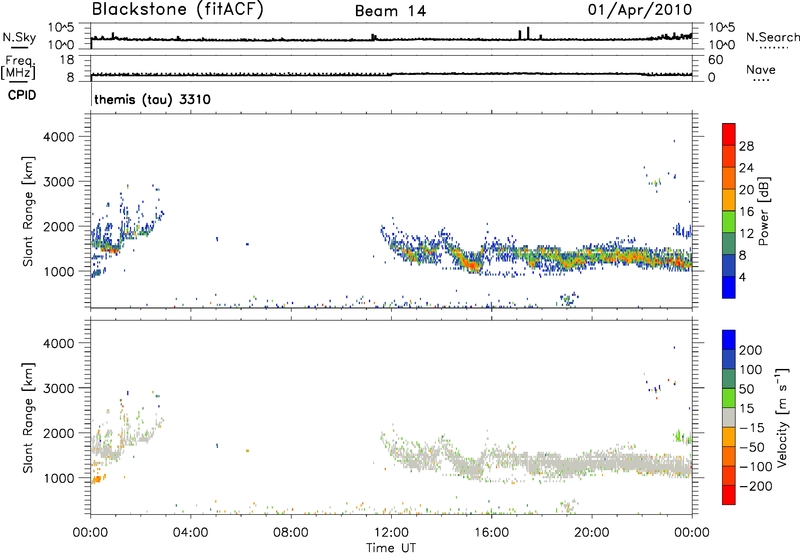Image resolution: width=800 pixels, height=554 pixels.
Task: Click the 'N.Search' legend label
Action: click(x=773, y=37)
